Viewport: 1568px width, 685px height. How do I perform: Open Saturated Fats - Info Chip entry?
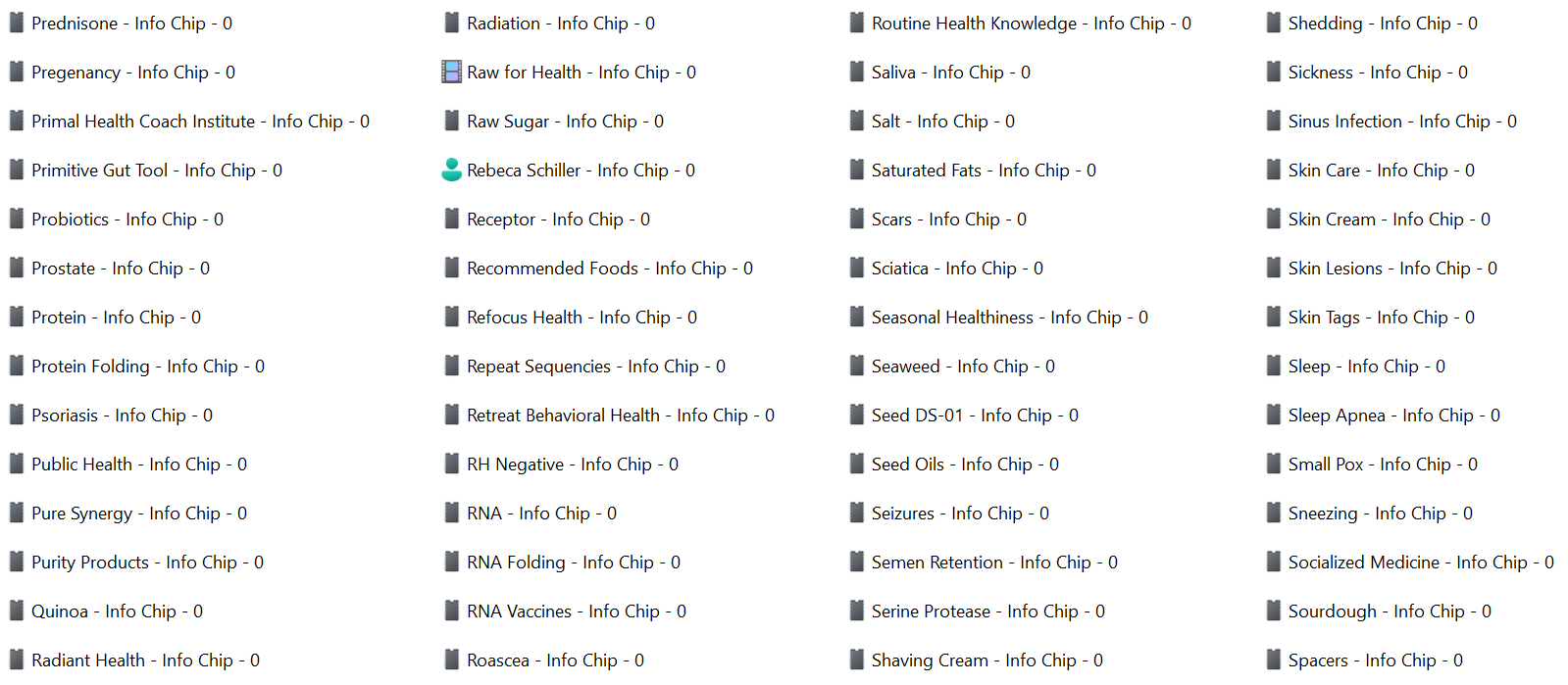(x=983, y=171)
